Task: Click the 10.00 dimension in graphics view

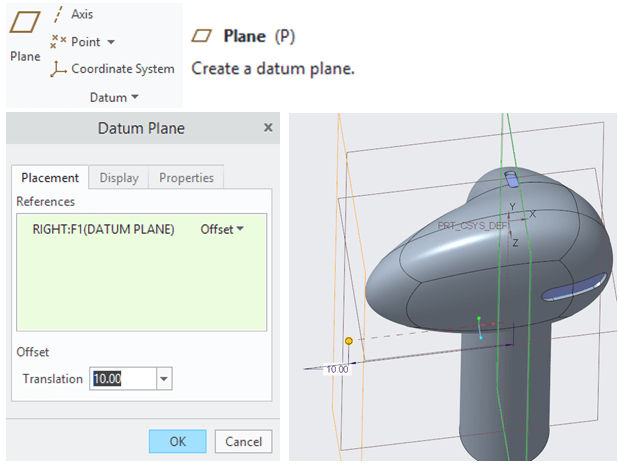Action: point(338,369)
